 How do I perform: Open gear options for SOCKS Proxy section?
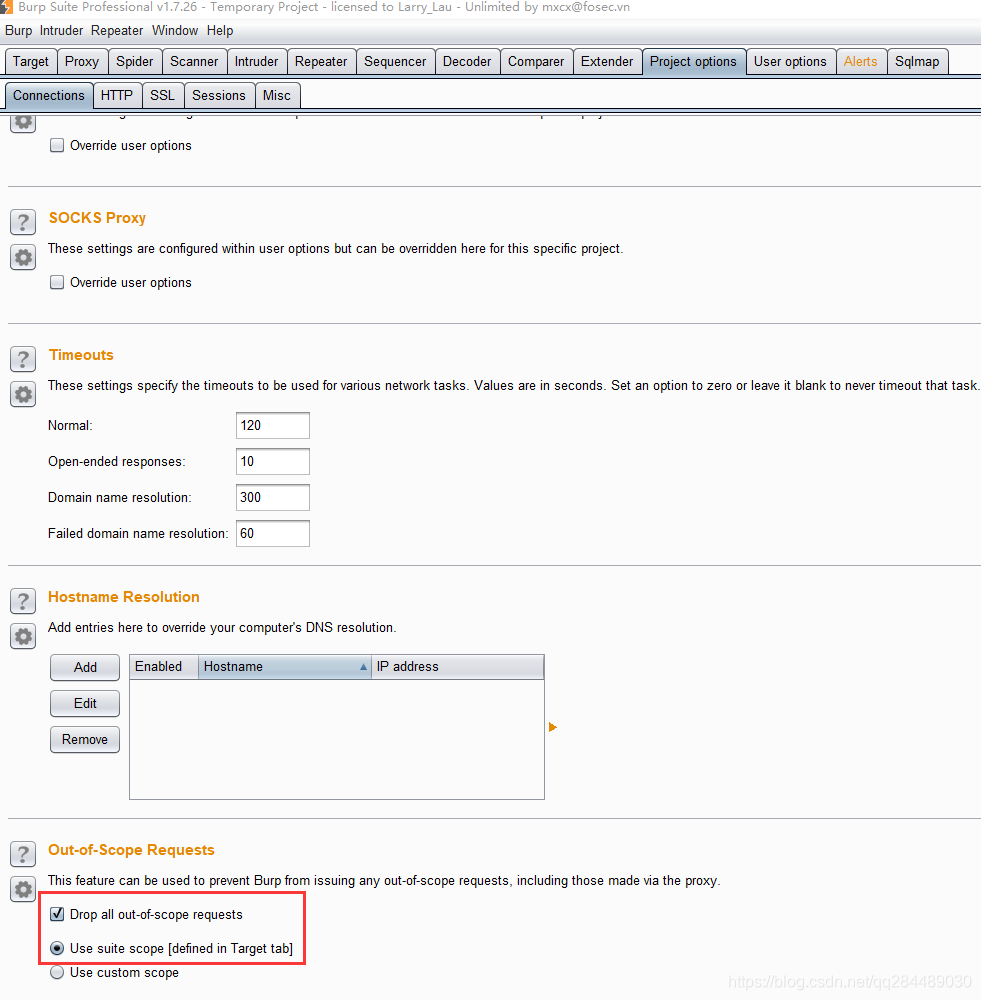[23, 258]
